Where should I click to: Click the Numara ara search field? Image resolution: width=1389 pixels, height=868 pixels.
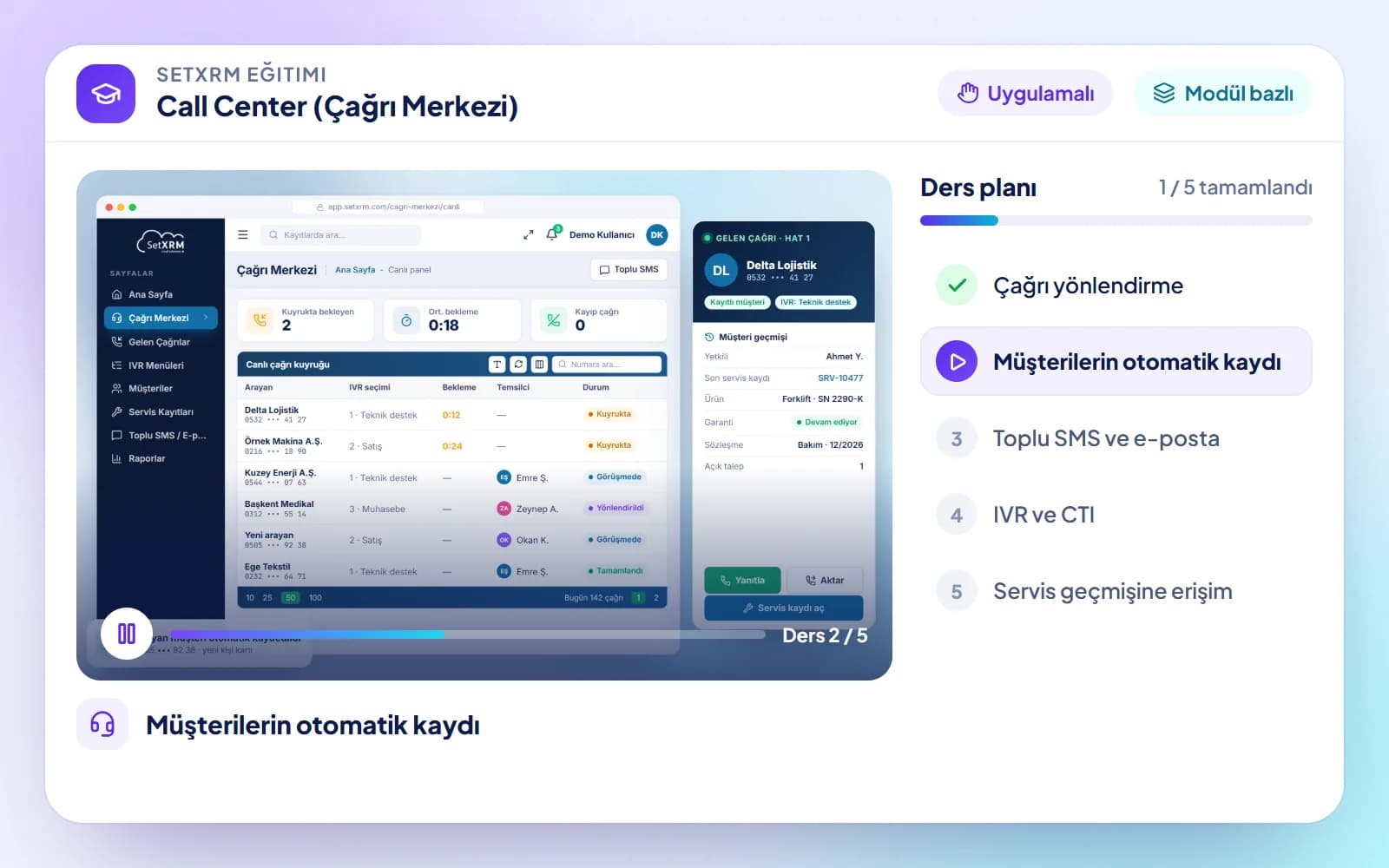[607, 365]
